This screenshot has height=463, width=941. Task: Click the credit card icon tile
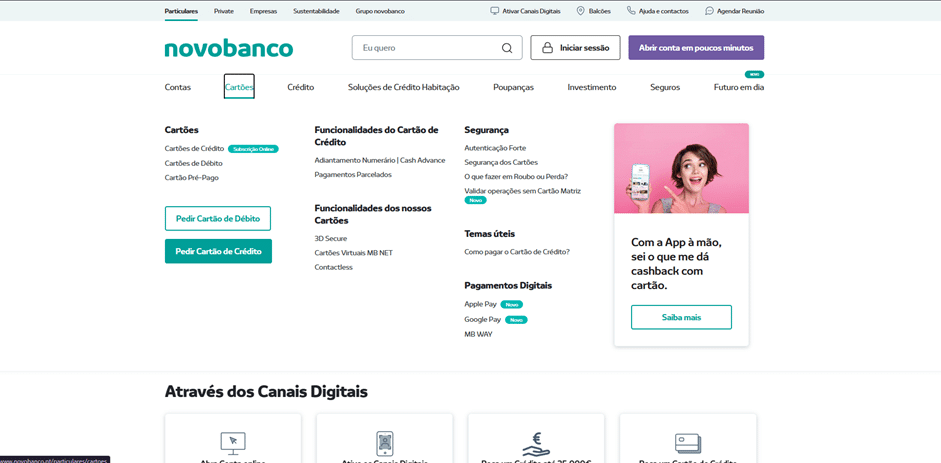coord(687,441)
